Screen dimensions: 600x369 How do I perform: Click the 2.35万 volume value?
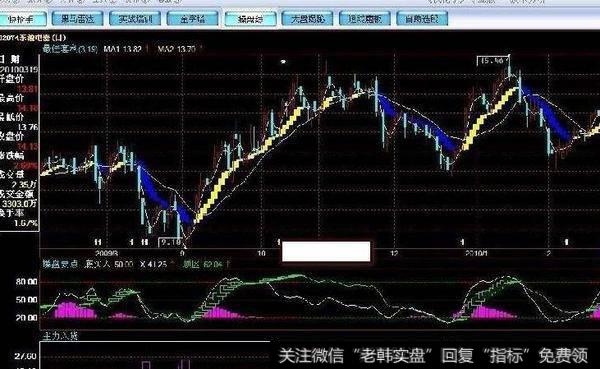tap(24, 184)
